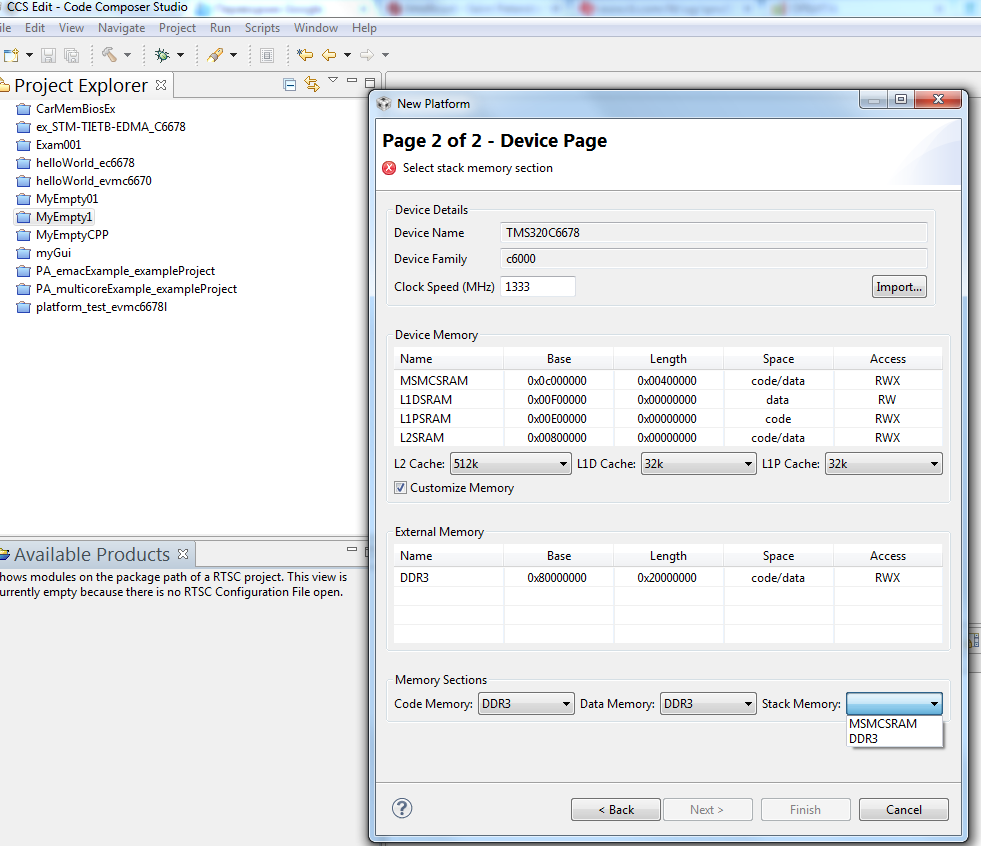Click the Build hammer icon
Viewport: 981px width, 846px height.
109,54
